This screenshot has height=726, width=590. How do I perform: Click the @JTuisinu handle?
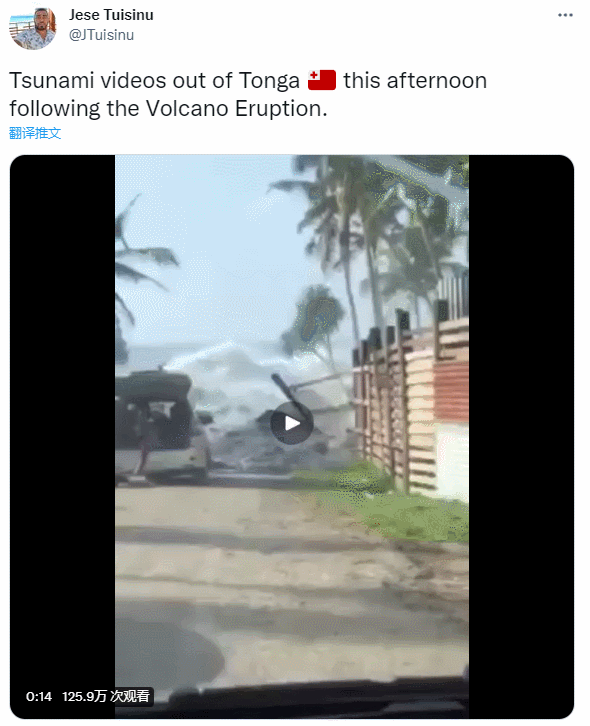point(101,35)
